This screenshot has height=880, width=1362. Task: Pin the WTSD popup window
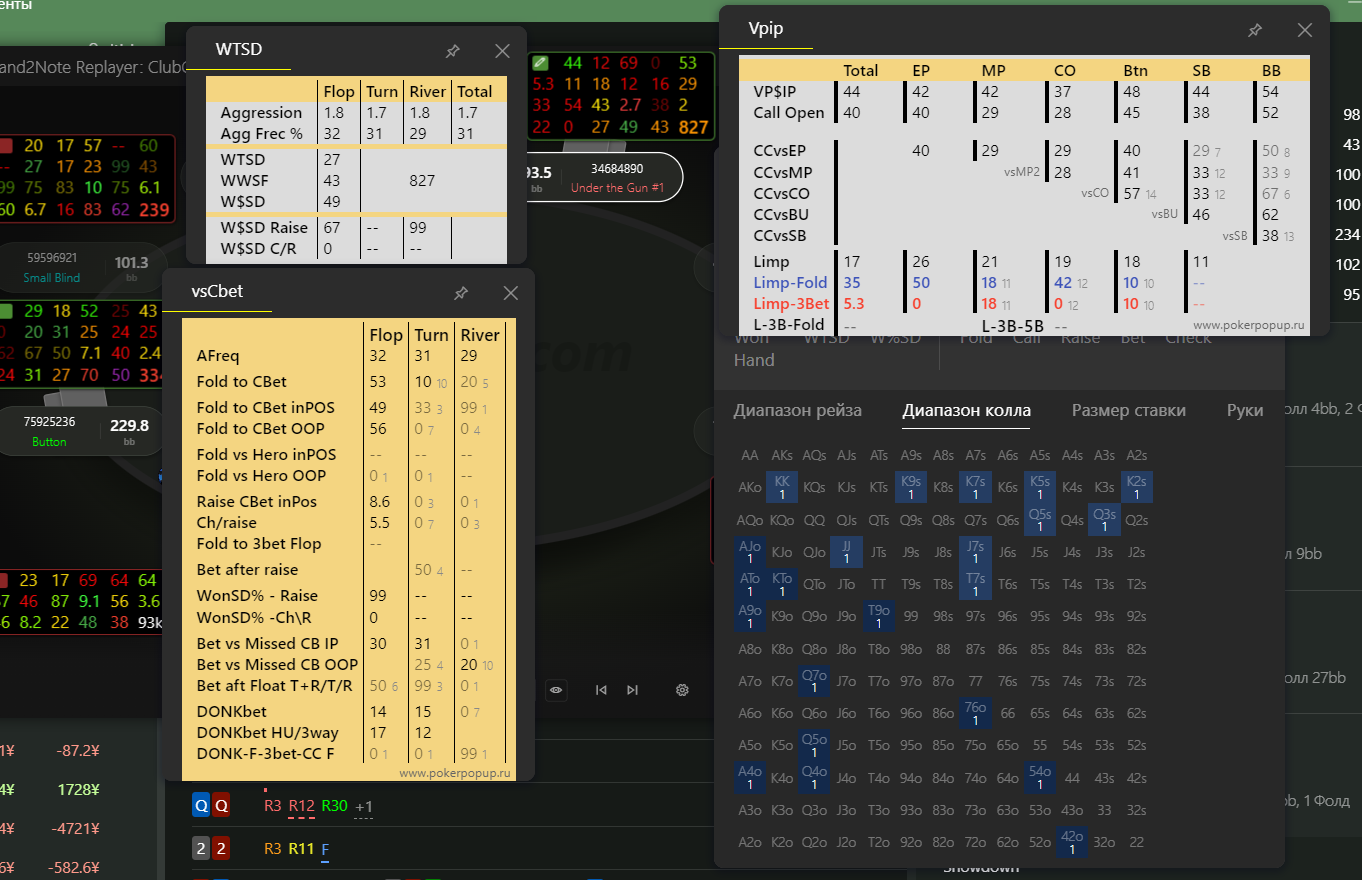pyautogui.click(x=452, y=51)
